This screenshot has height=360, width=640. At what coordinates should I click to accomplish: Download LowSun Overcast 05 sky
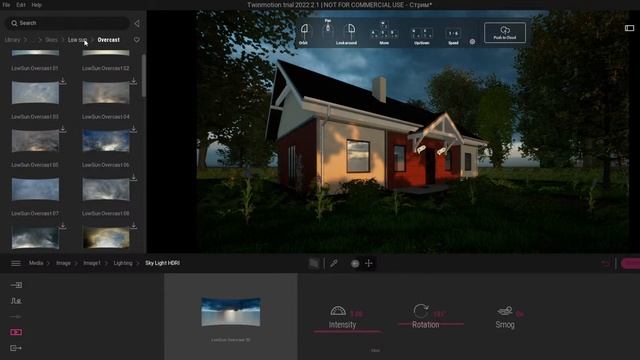(62, 129)
